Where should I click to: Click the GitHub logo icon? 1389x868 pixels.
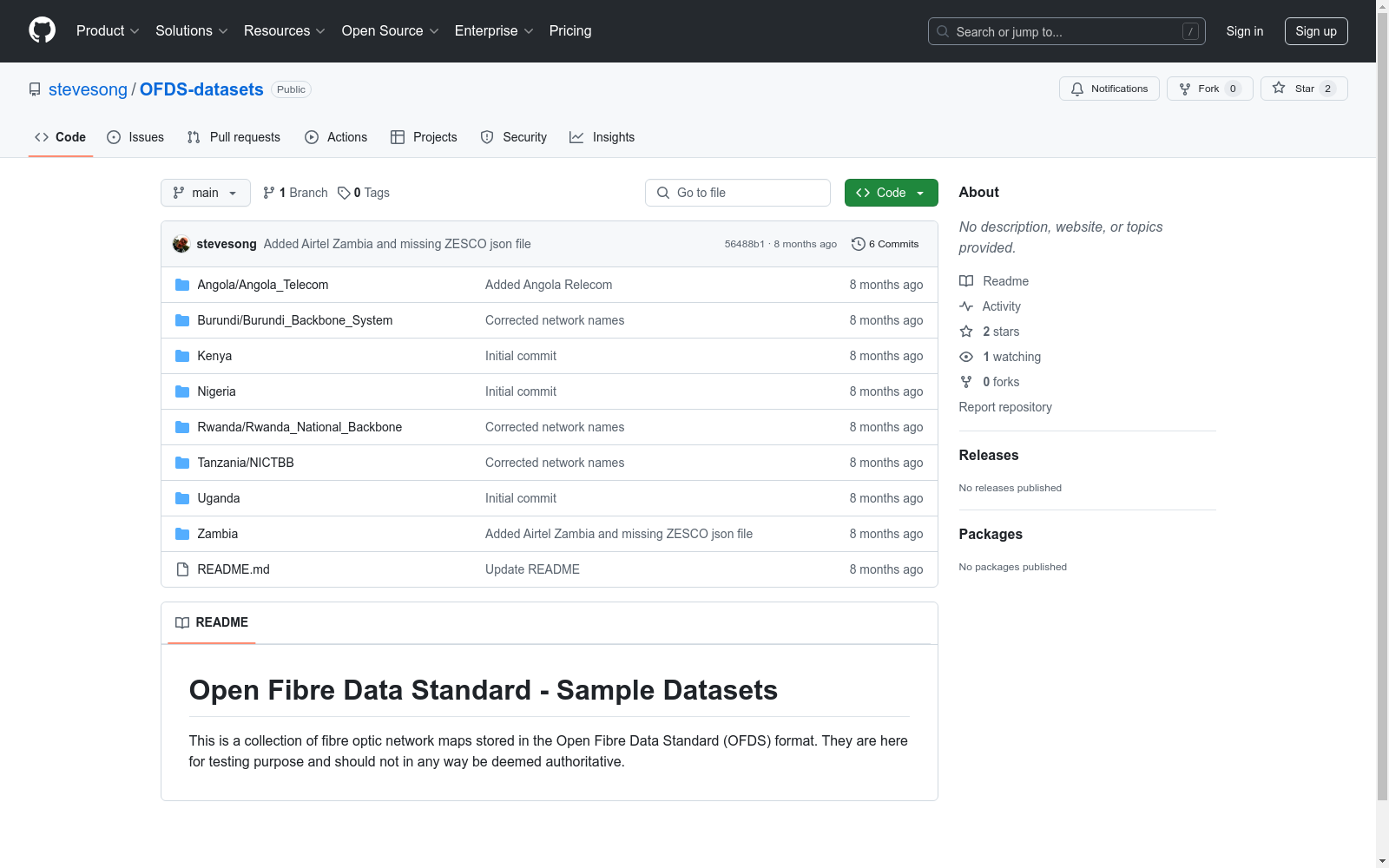42,30
